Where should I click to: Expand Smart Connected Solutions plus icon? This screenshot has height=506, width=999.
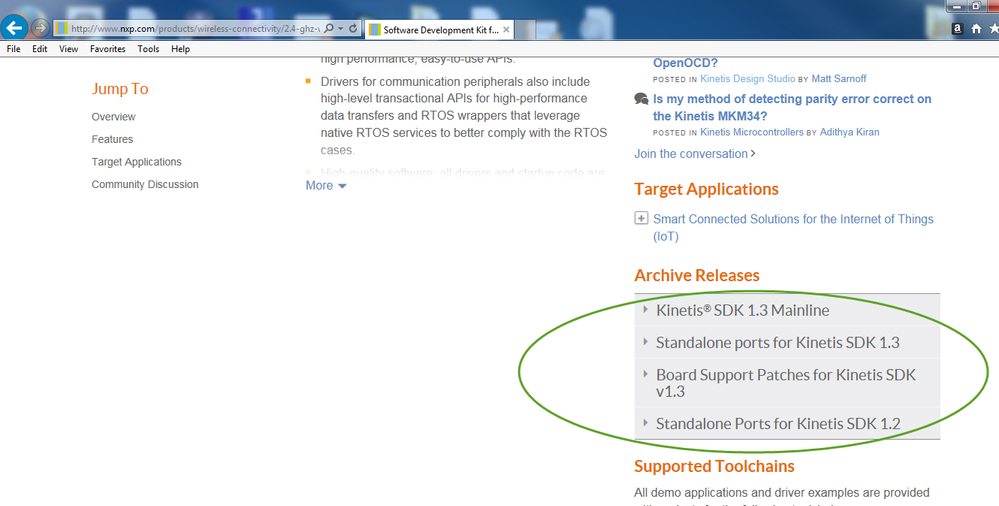pos(641,218)
